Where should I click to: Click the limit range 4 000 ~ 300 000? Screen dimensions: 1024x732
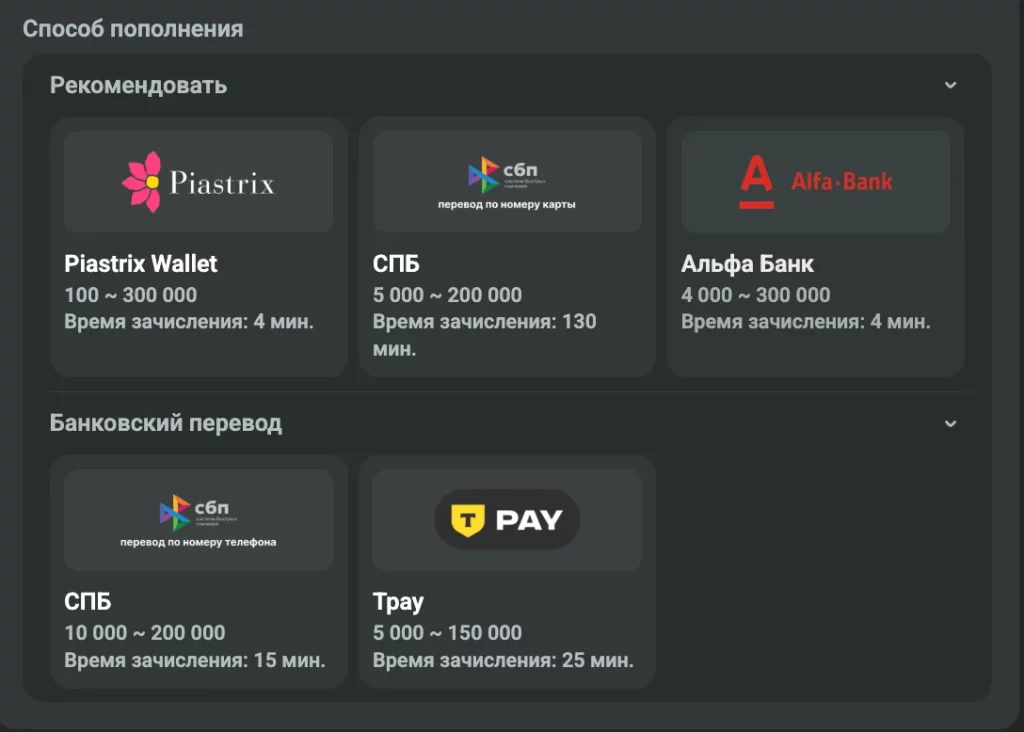(x=756, y=295)
